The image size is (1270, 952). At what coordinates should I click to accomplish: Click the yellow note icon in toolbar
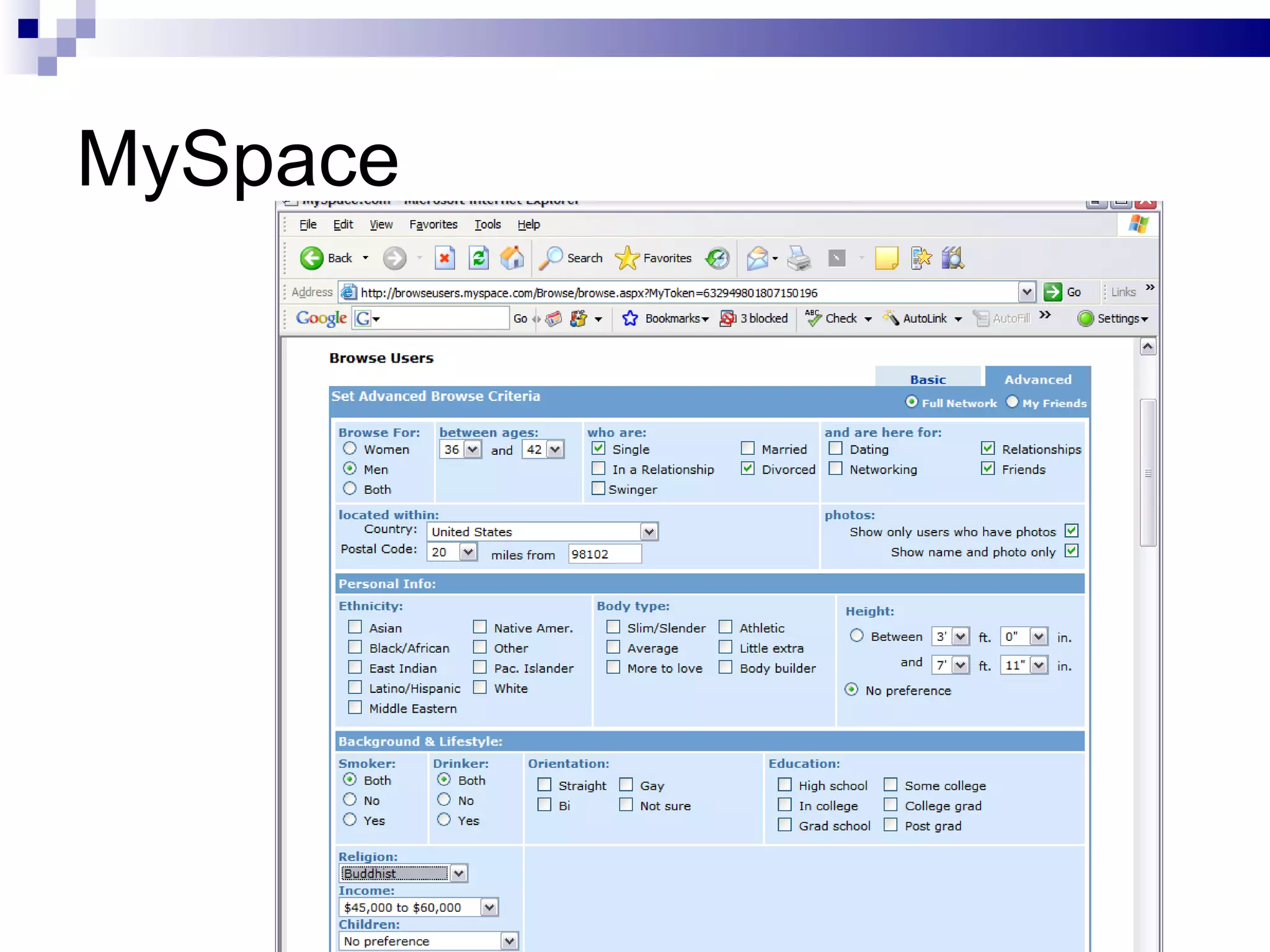tap(886, 258)
